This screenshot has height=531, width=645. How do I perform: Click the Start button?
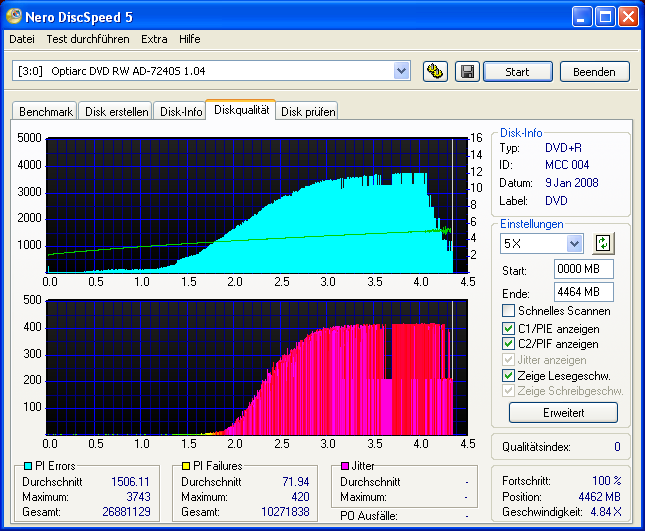click(517, 72)
